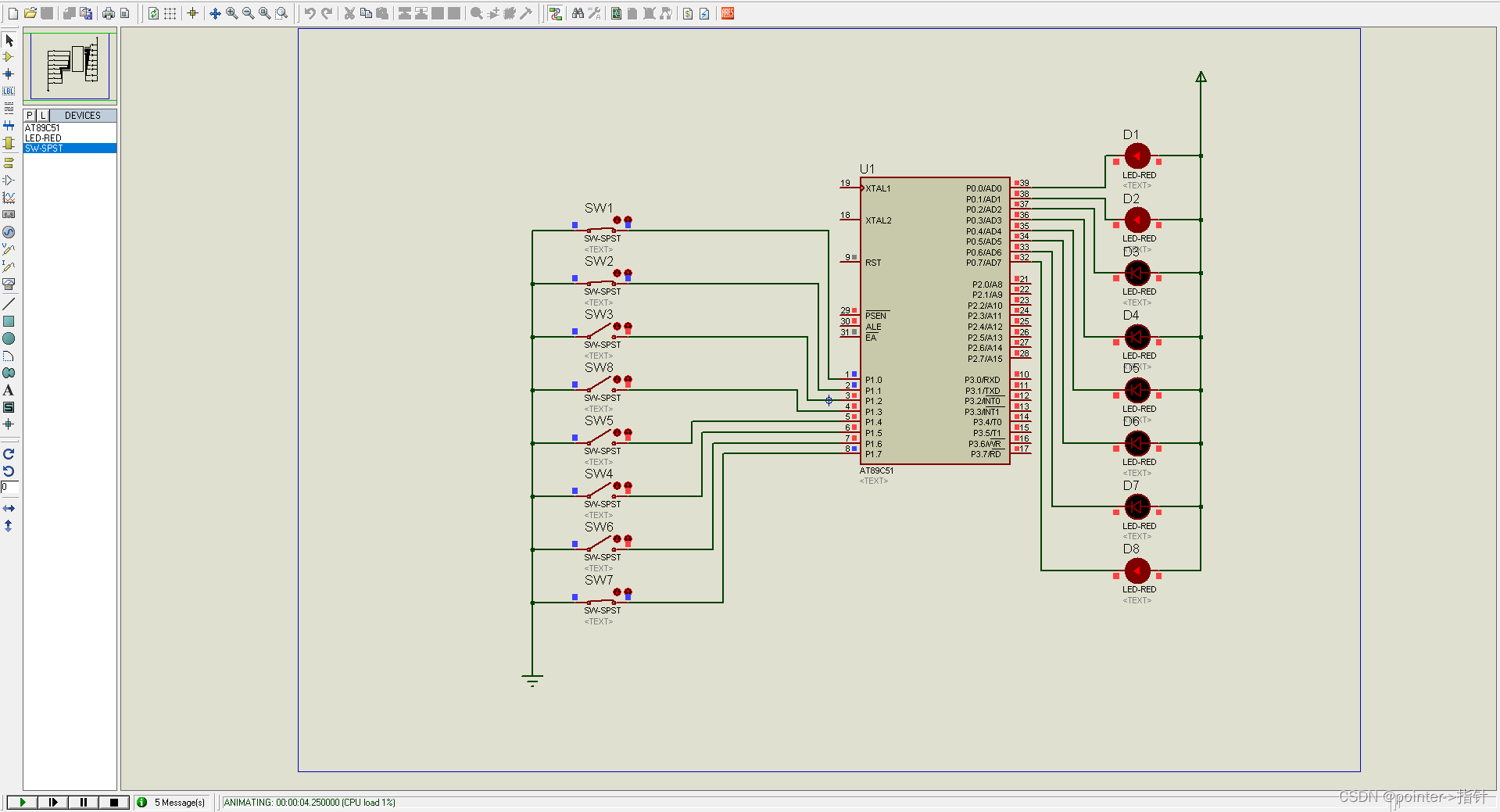Select wire label mode
1500x812 pixels.
(x=9, y=91)
